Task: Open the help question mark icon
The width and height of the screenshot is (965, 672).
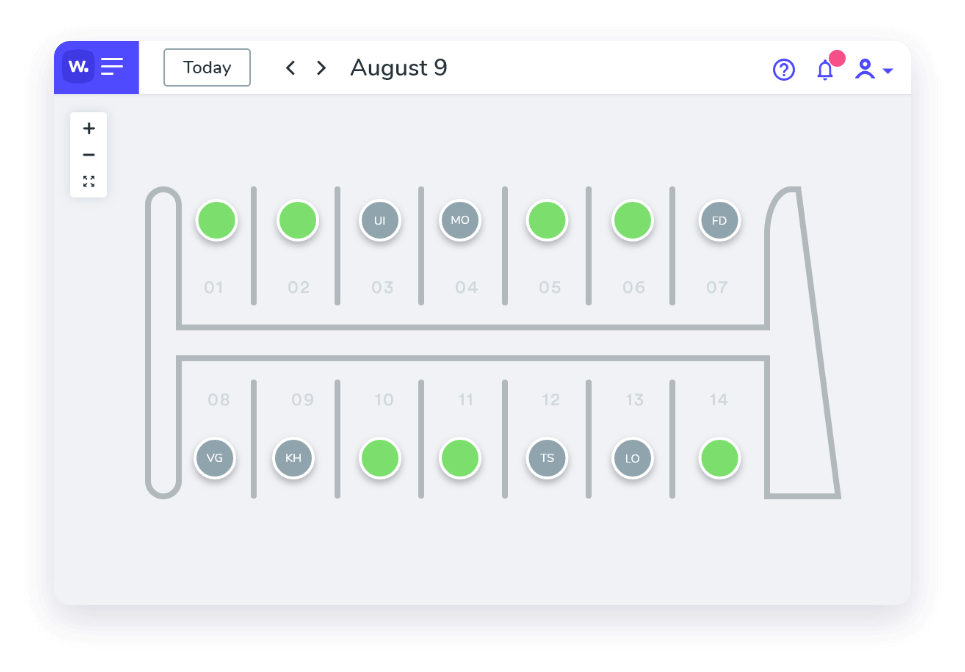Action: [x=784, y=69]
